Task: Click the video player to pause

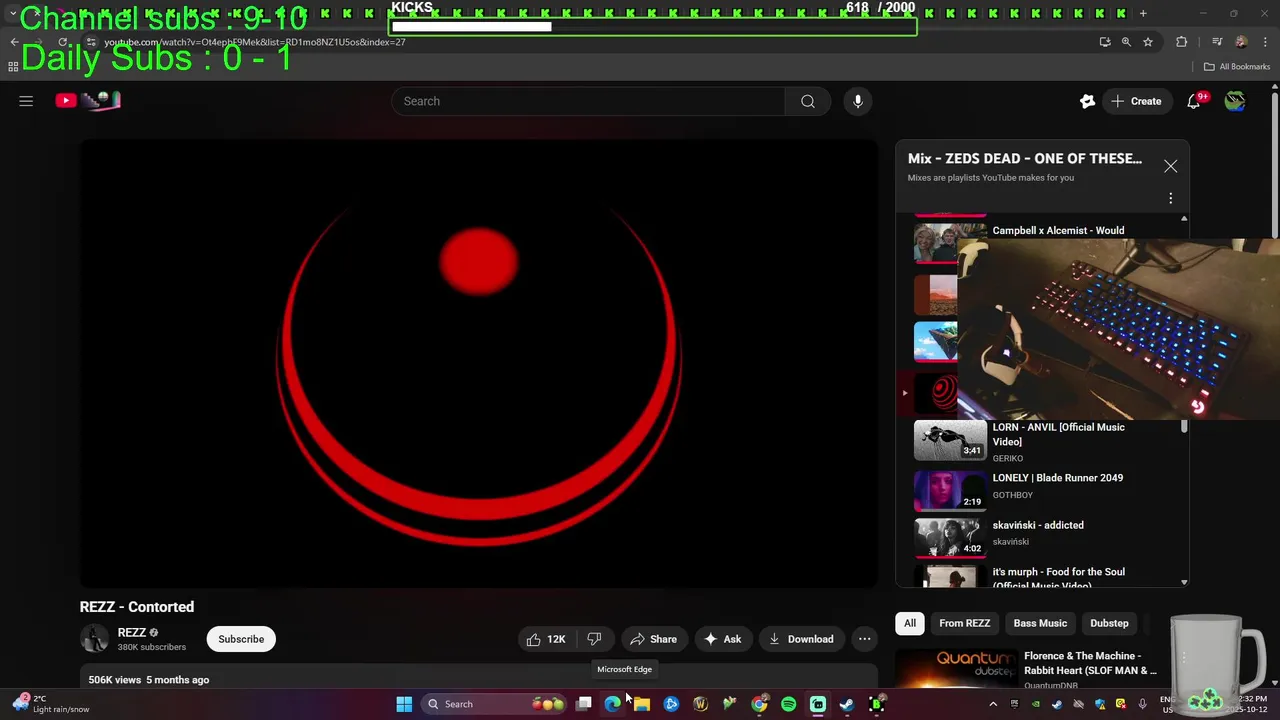Action: pyautogui.click(x=479, y=363)
